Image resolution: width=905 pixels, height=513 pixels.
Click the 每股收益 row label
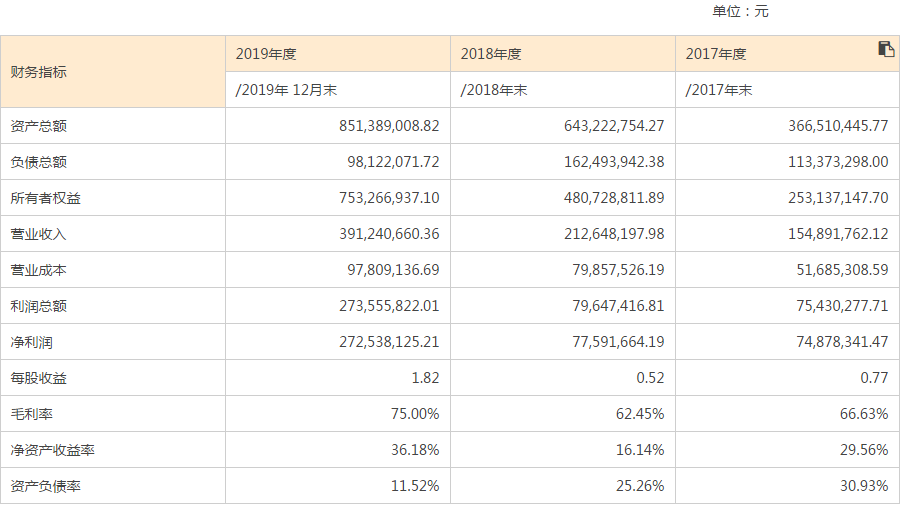pyautogui.click(x=39, y=378)
